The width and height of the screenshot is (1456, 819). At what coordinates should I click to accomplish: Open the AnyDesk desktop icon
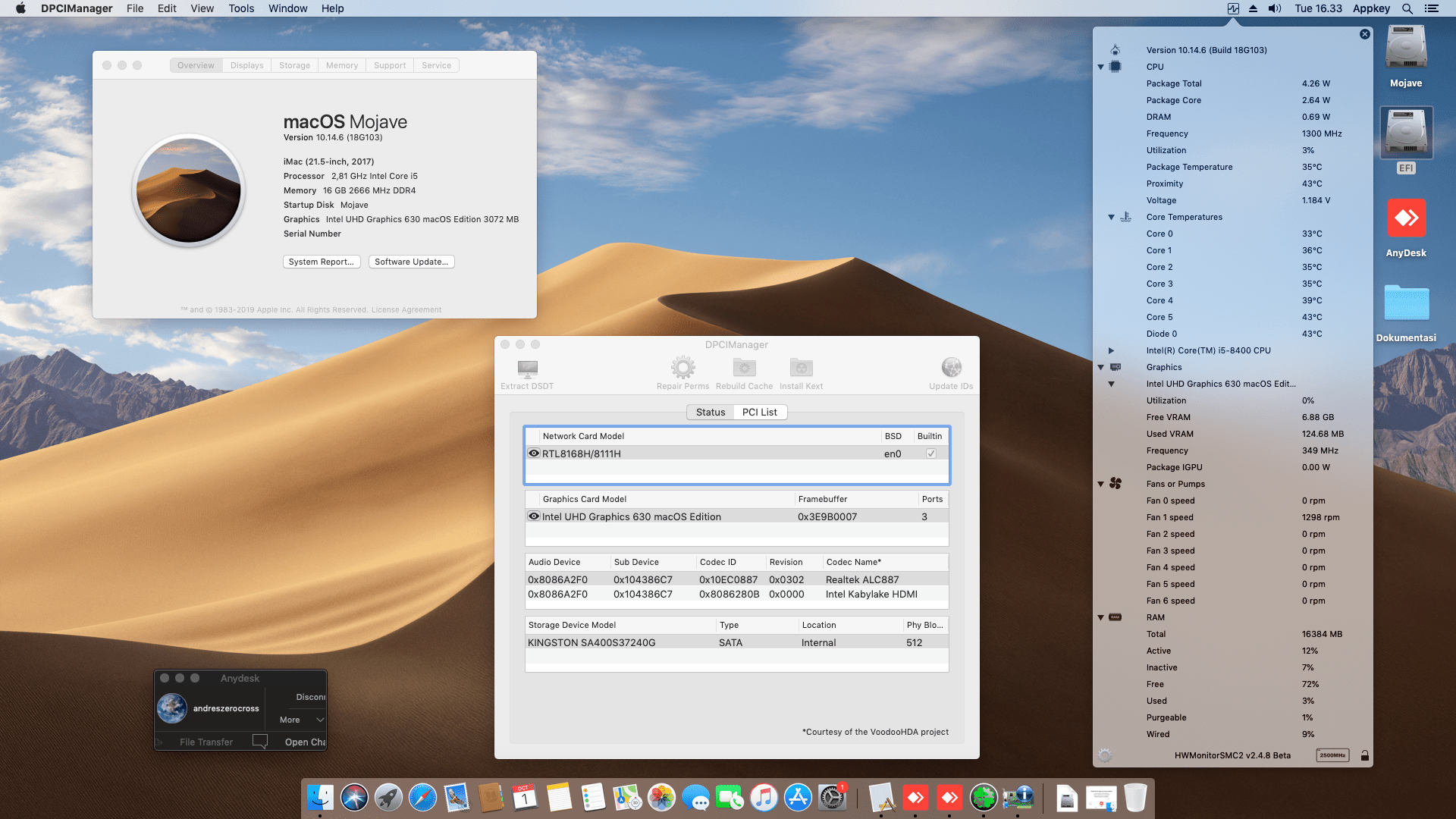pos(1406,219)
